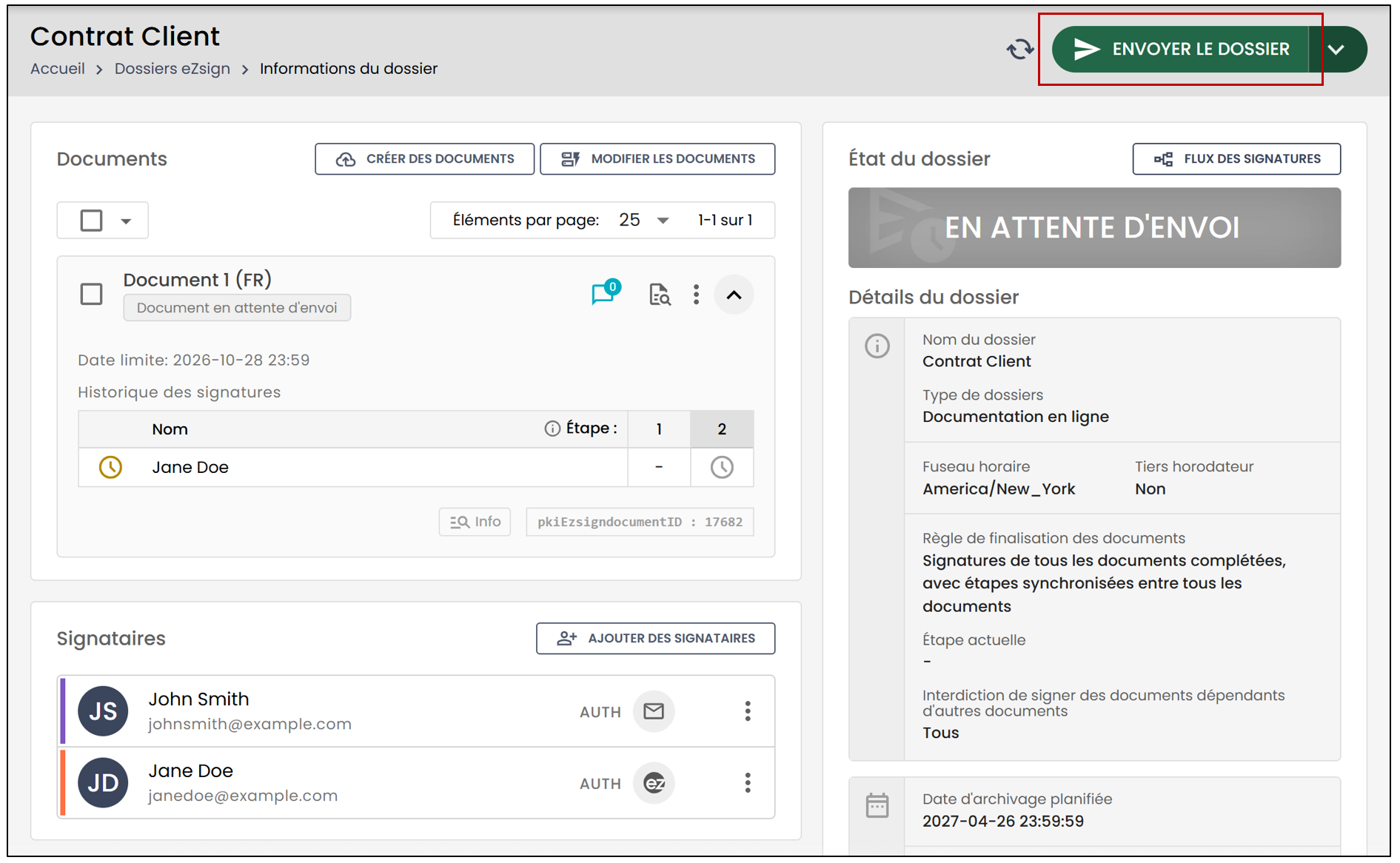Open Jane Doe's three-dot menu
Image resolution: width=1400 pixels, height=863 pixels.
pos(748,783)
